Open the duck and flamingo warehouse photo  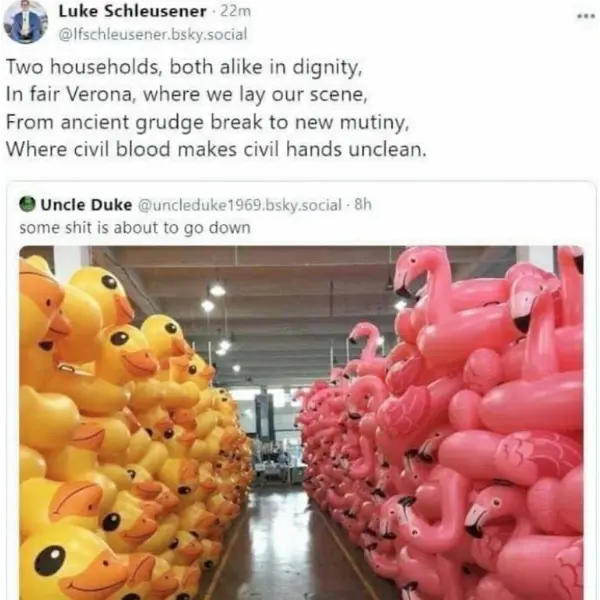point(301,423)
